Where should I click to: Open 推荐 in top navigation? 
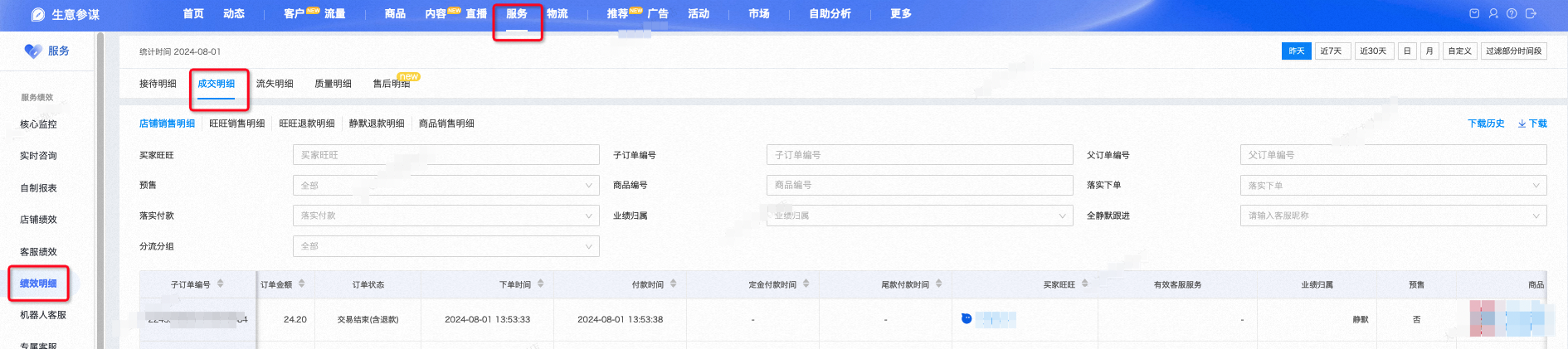[618, 14]
